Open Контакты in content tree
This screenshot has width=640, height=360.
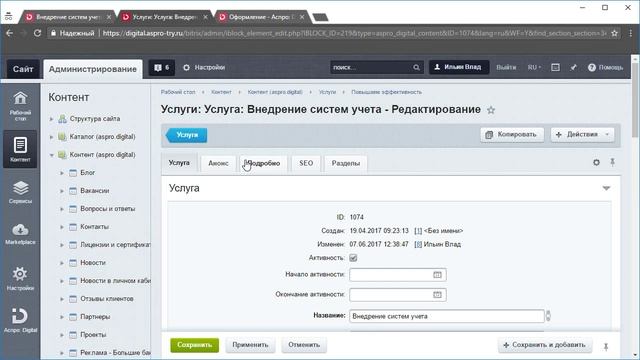(x=94, y=227)
